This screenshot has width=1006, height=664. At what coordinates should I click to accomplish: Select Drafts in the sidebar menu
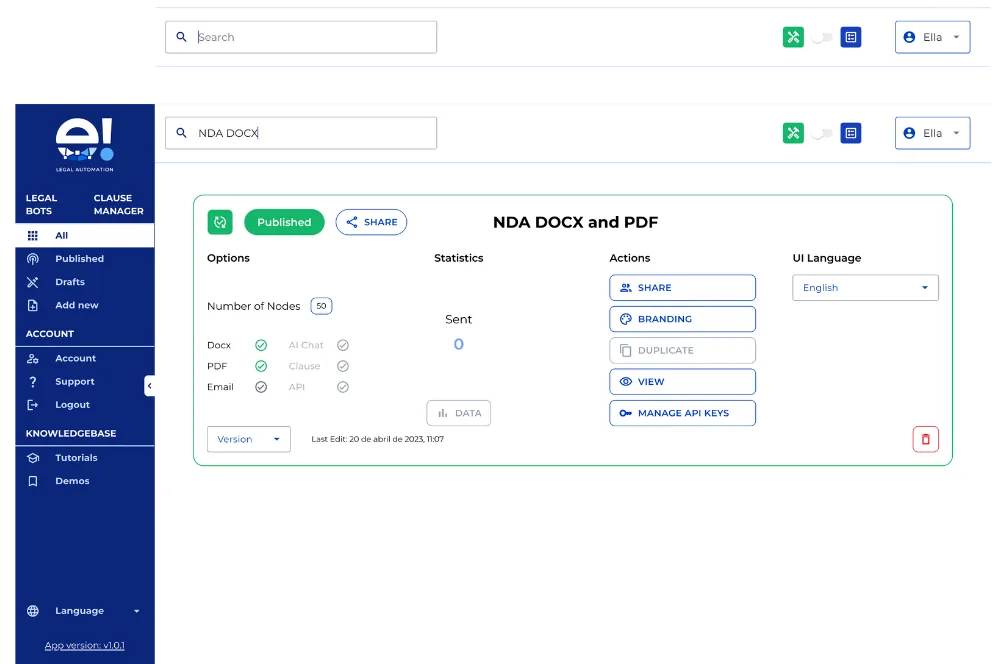point(70,282)
